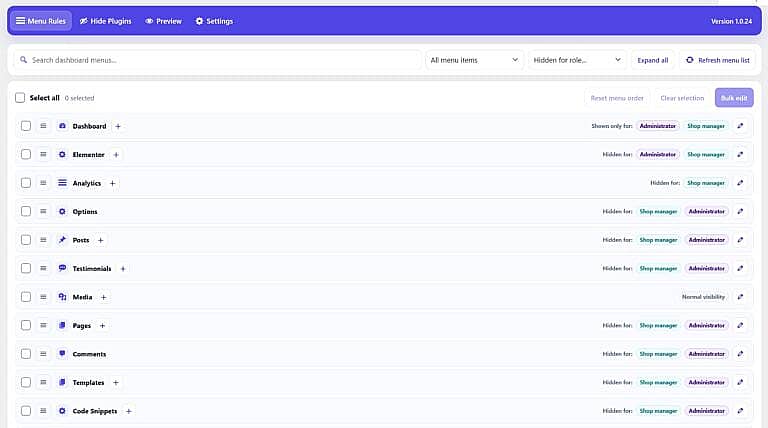Screen dimensions: 768x428
Task: Edit the Pages rule with pencil icon
Action: pyautogui.click(x=740, y=325)
